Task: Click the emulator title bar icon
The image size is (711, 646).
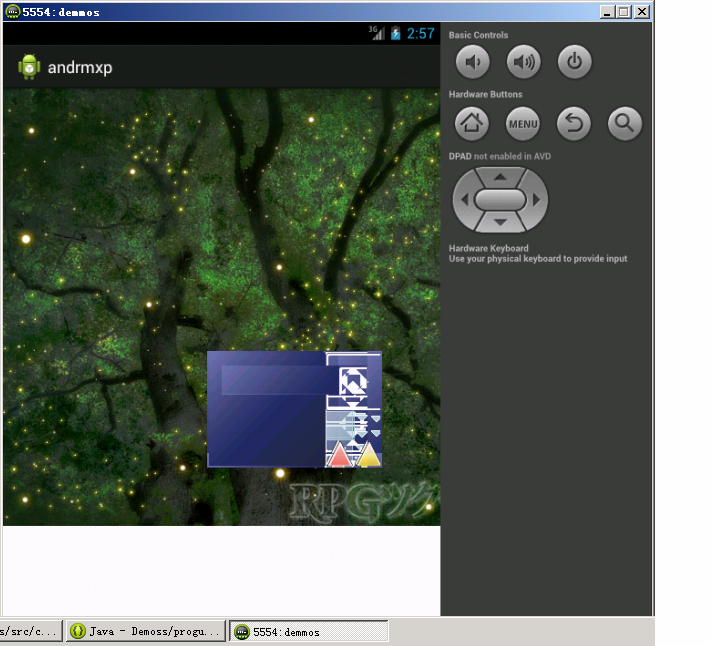Action: click(12, 12)
